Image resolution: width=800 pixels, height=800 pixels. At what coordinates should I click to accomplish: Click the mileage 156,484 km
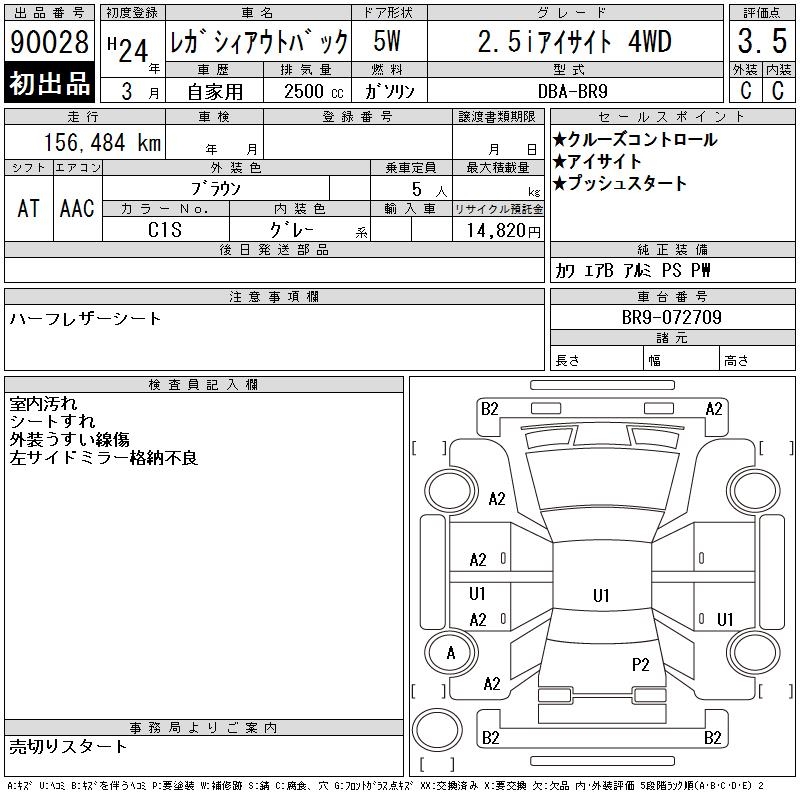pos(103,142)
